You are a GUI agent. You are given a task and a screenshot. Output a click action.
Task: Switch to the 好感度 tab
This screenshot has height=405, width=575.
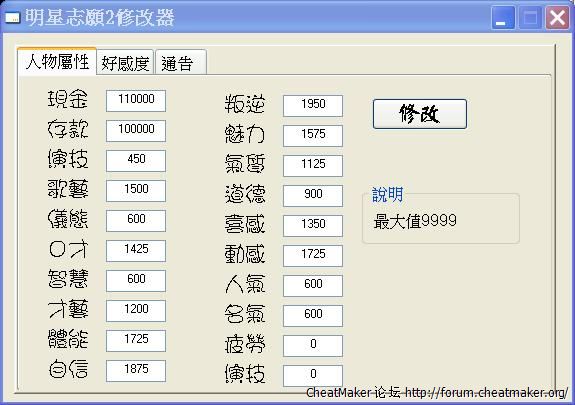click(x=125, y=63)
